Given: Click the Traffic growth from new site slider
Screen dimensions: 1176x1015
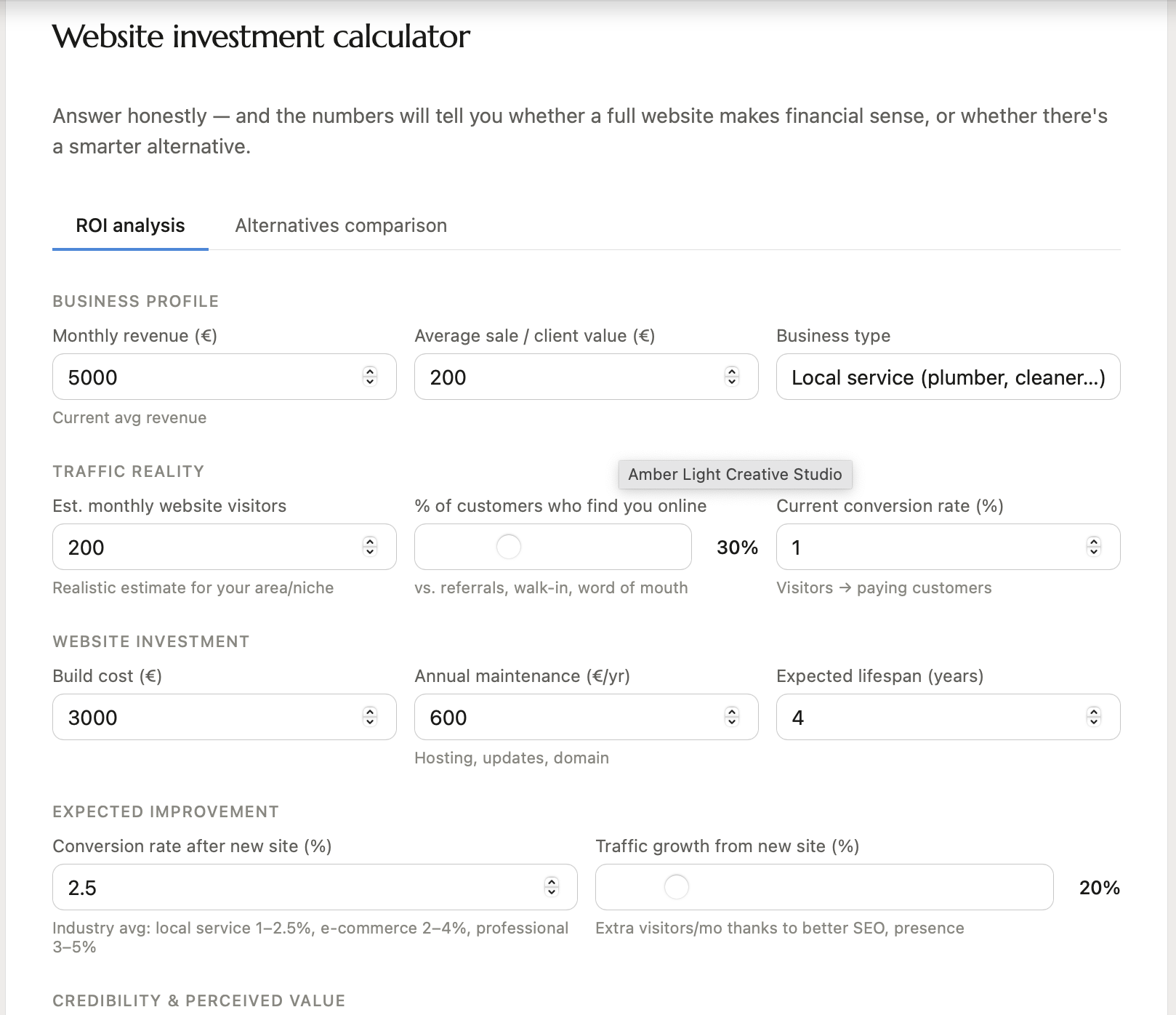Looking at the screenshot, I should (x=824, y=887).
